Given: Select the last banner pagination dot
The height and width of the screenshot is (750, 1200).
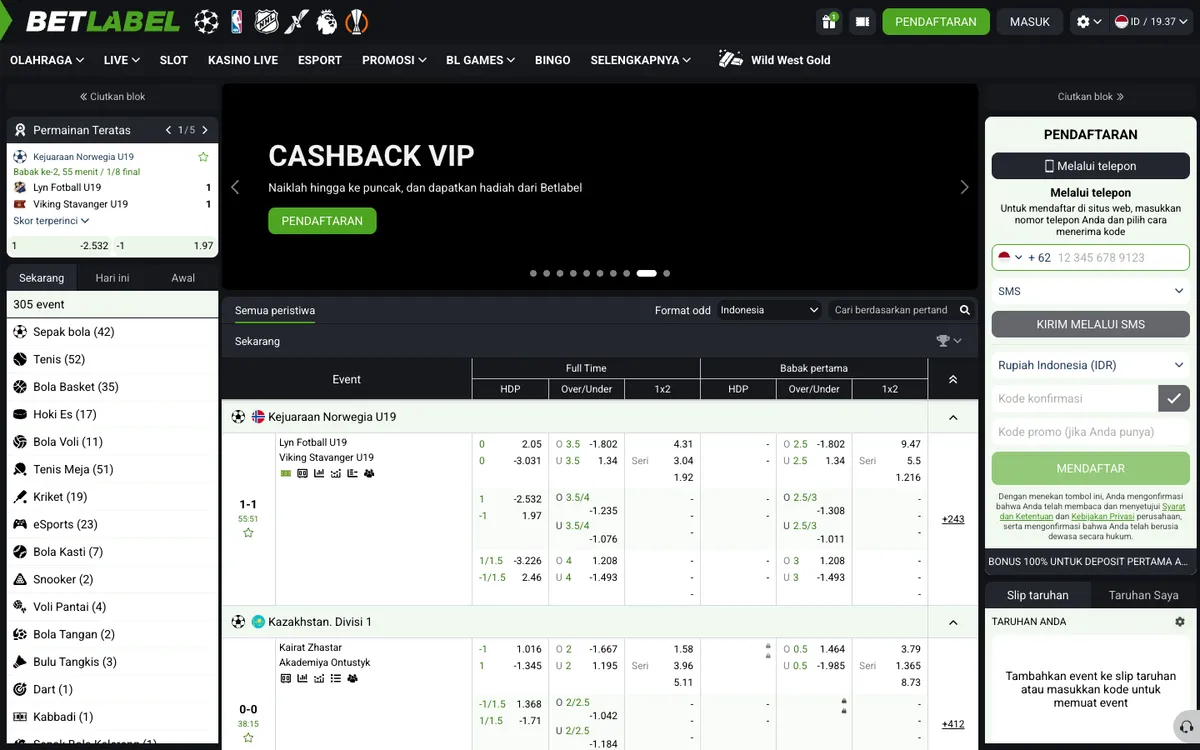Looking at the screenshot, I should coord(667,273).
